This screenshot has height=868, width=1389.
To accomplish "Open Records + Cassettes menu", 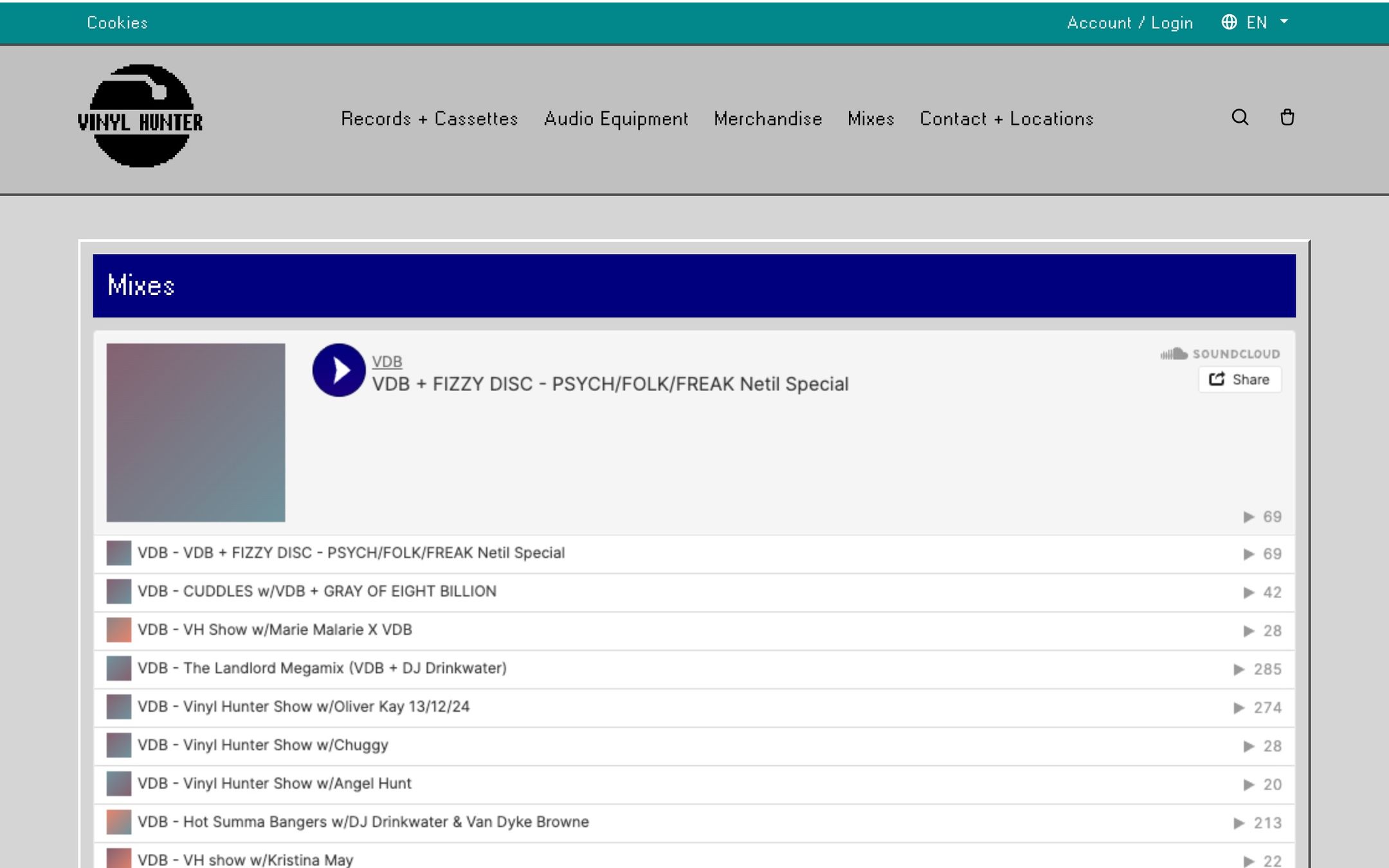I will [x=429, y=119].
